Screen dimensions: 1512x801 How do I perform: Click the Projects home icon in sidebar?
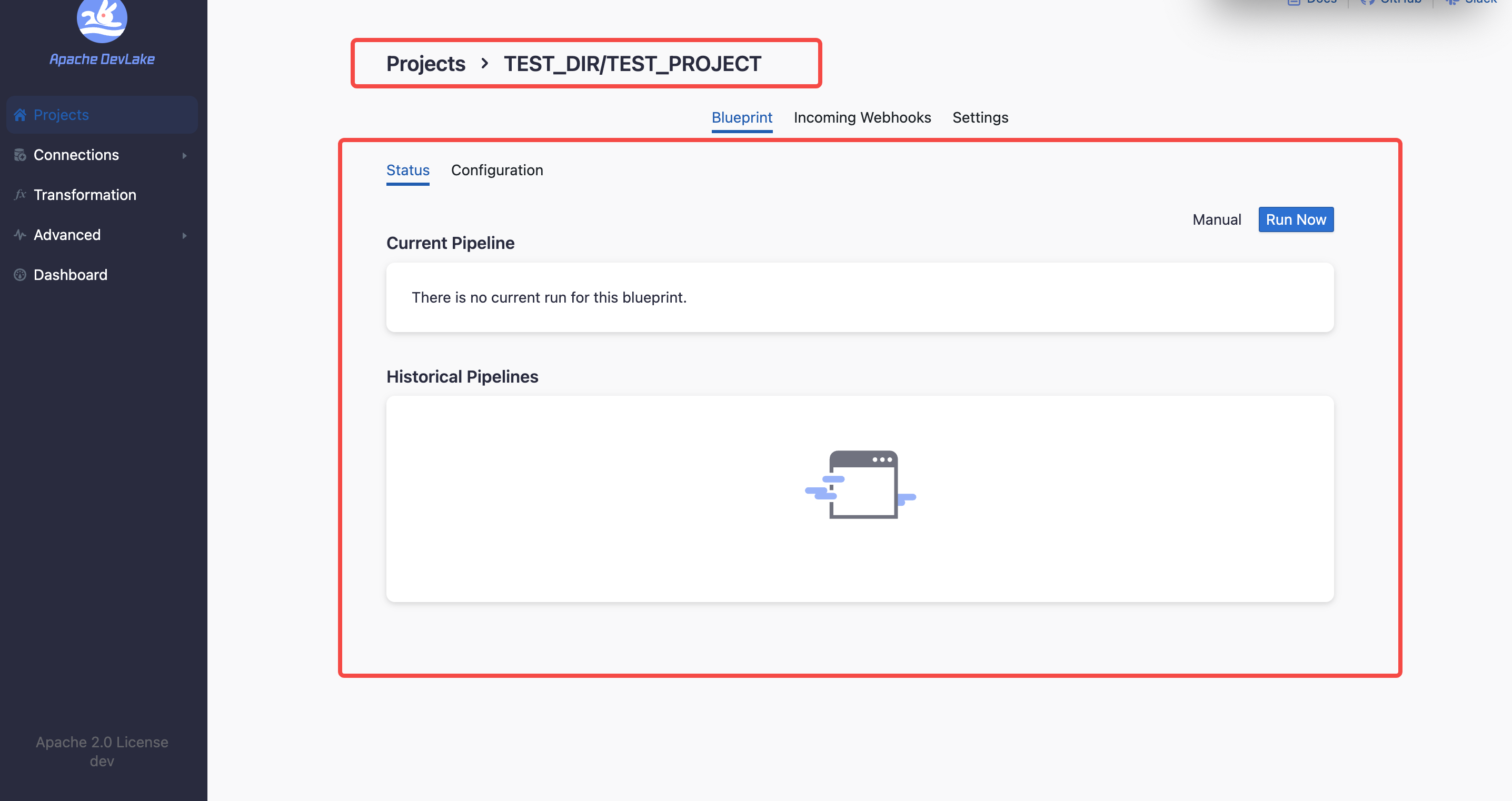[20, 115]
